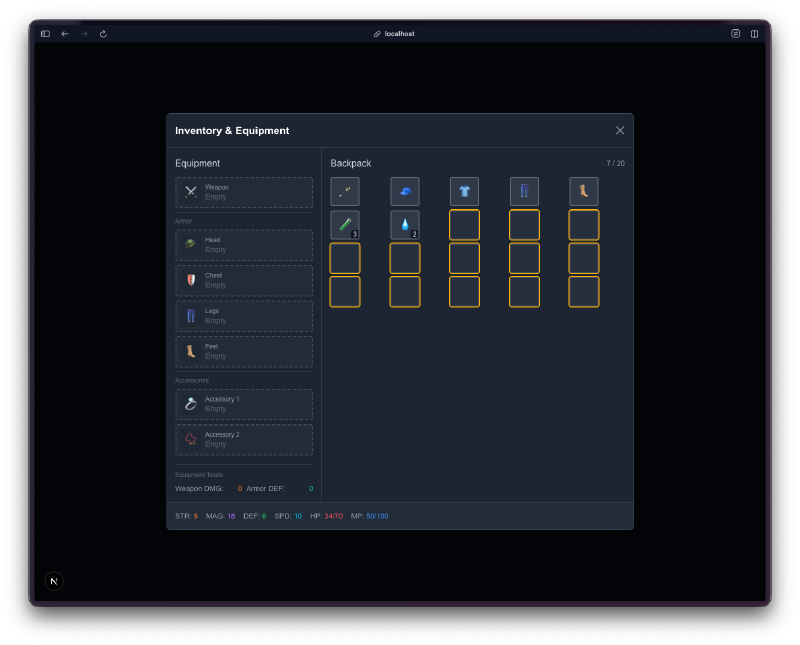The image size is (800, 645).
Task: Click the blue cap item in the backpack
Action: [x=405, y=191]
